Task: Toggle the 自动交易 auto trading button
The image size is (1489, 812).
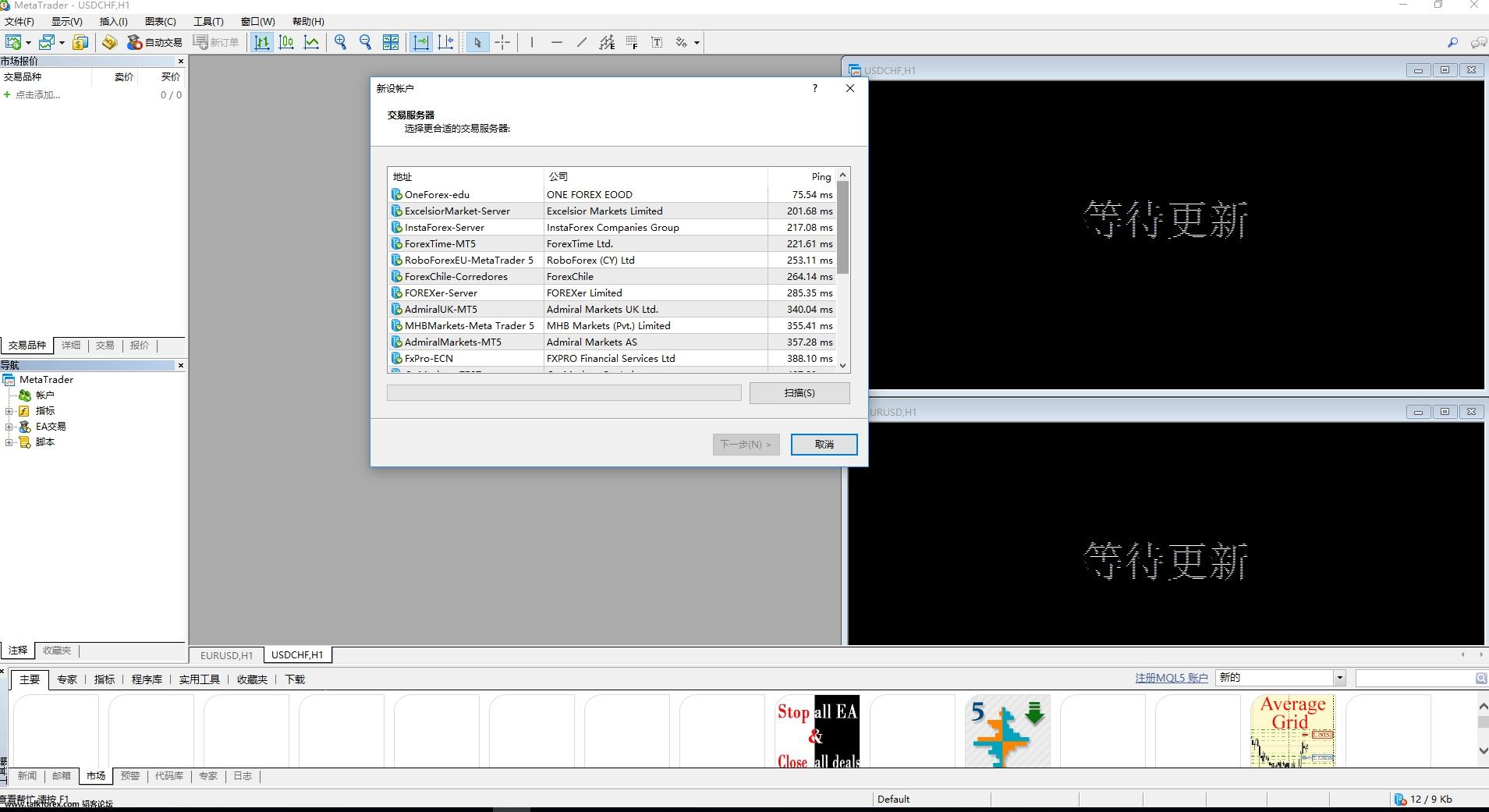Action: (154, 42)
